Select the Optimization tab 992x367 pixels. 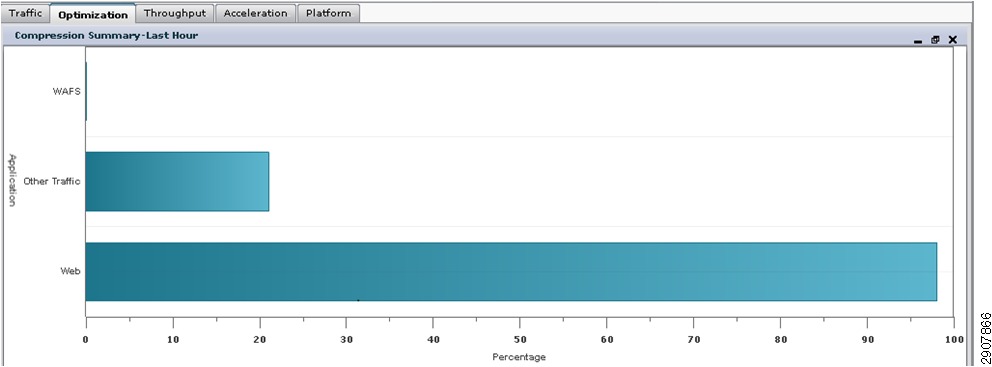point(93,14)
